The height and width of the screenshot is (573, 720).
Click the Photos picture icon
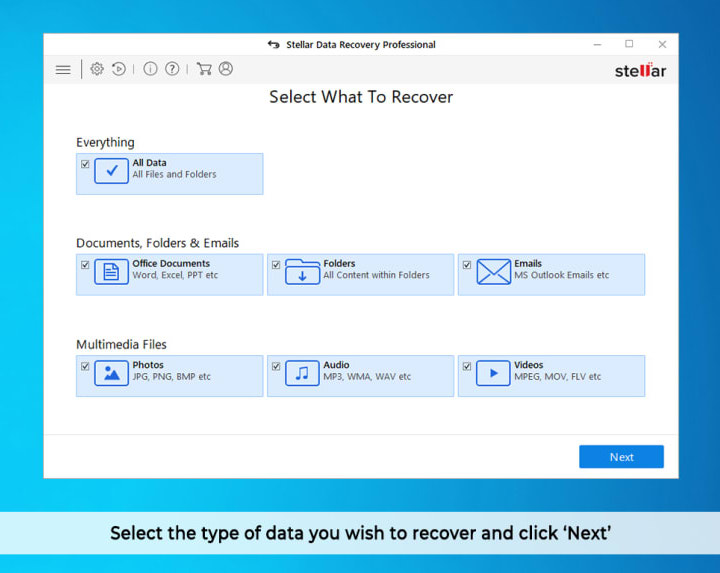111,374
